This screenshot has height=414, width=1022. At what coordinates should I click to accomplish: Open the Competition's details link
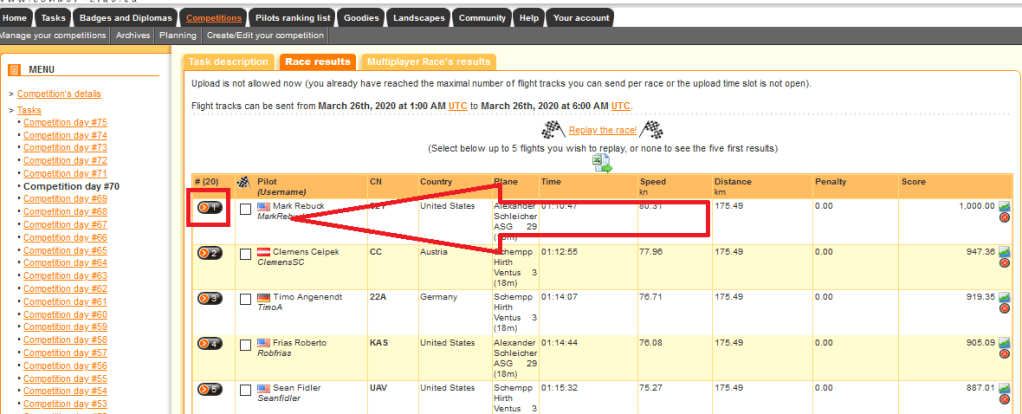tap(59, 94)
